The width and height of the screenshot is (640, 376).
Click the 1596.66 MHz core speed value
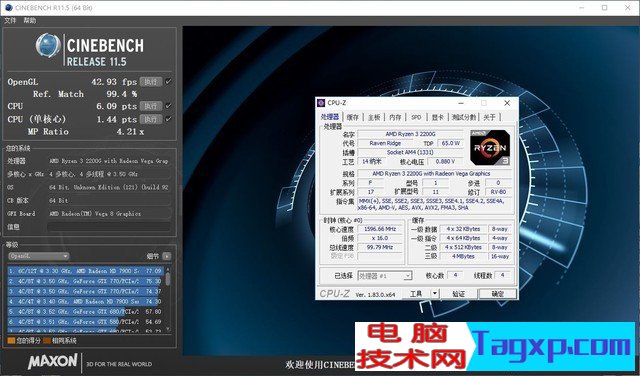coord(380,229)
